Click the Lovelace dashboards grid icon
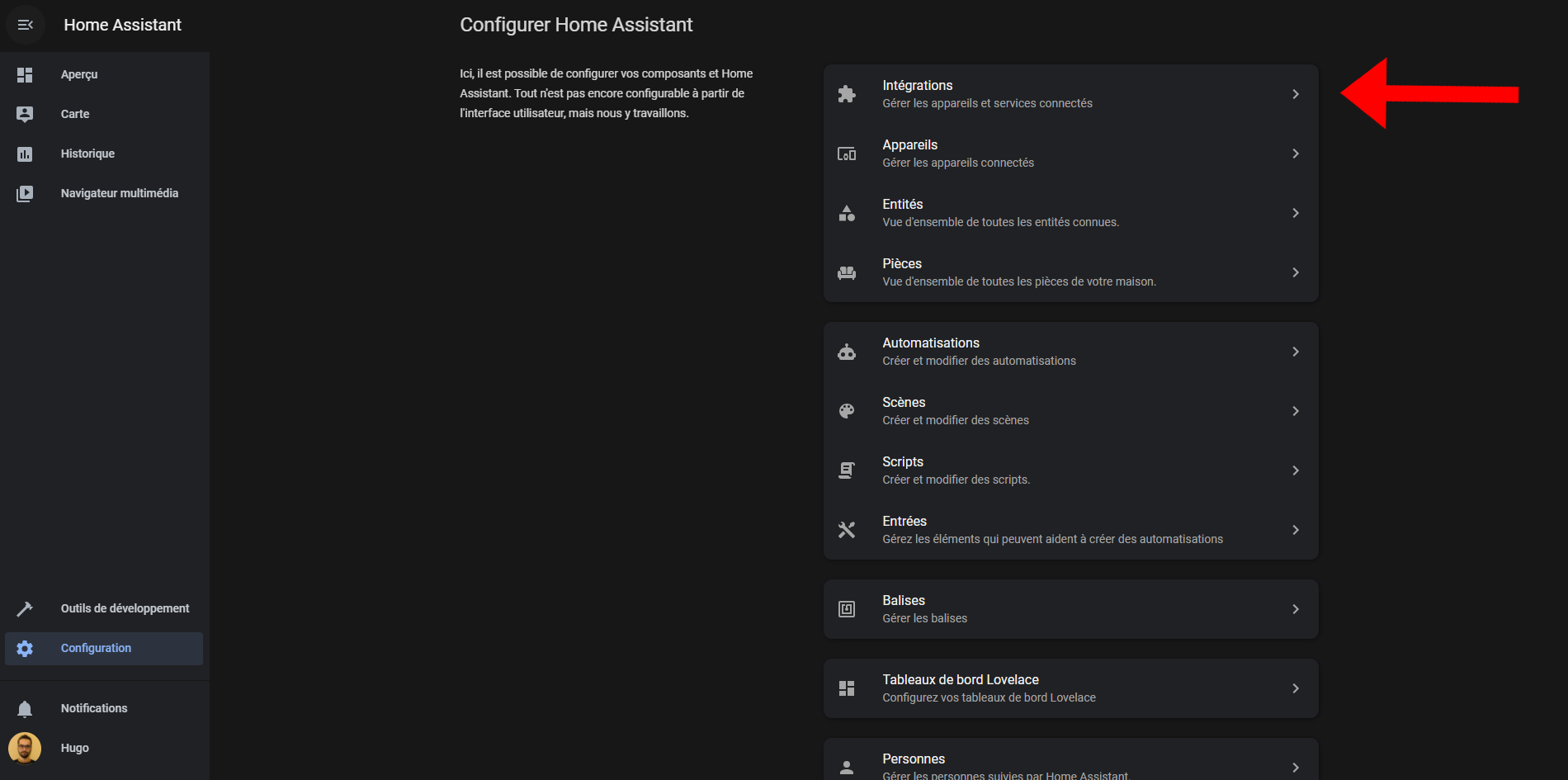 tap(847, 688)
